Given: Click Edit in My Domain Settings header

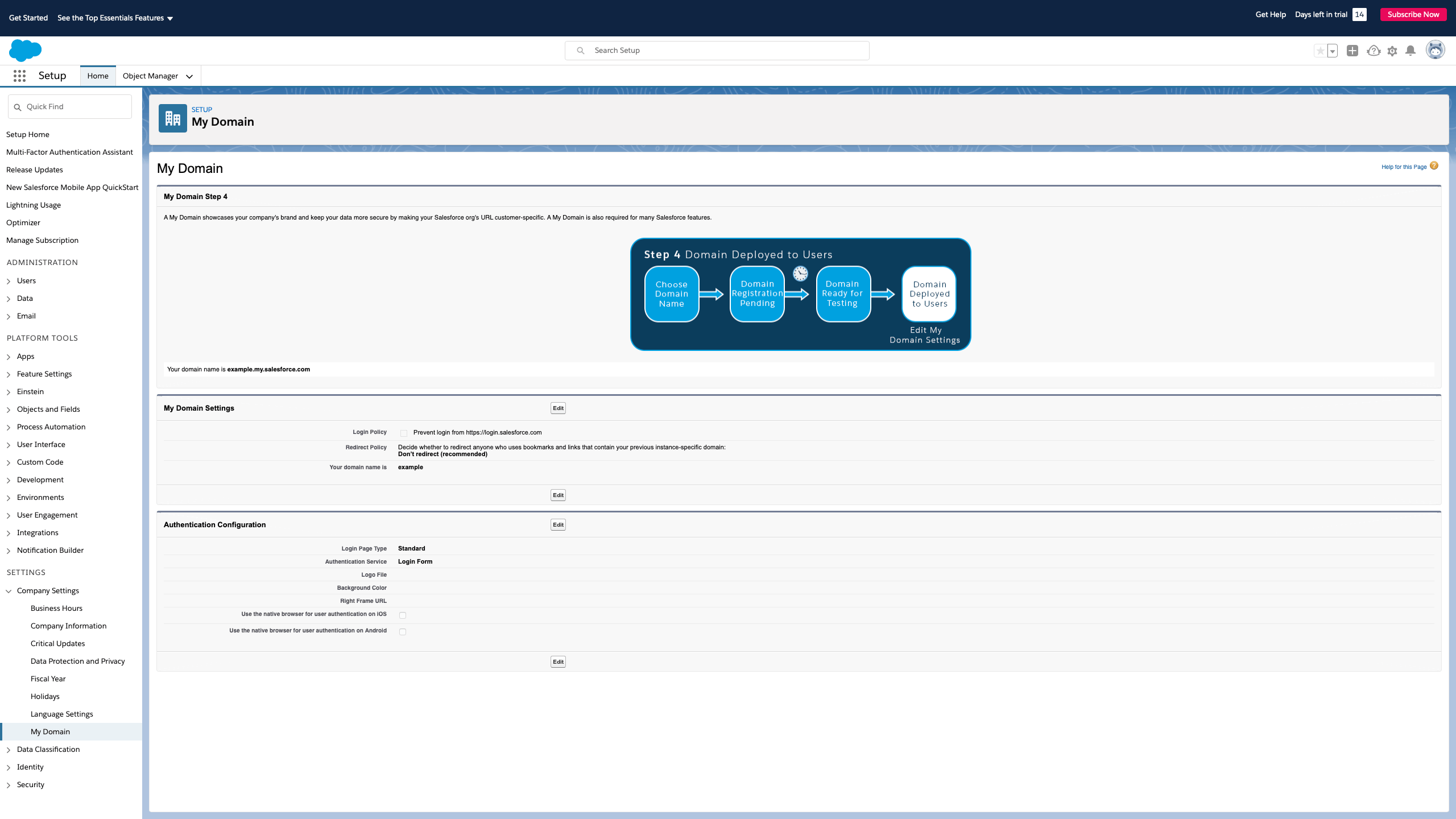Looking at the screenshot, I should (558, 408).
